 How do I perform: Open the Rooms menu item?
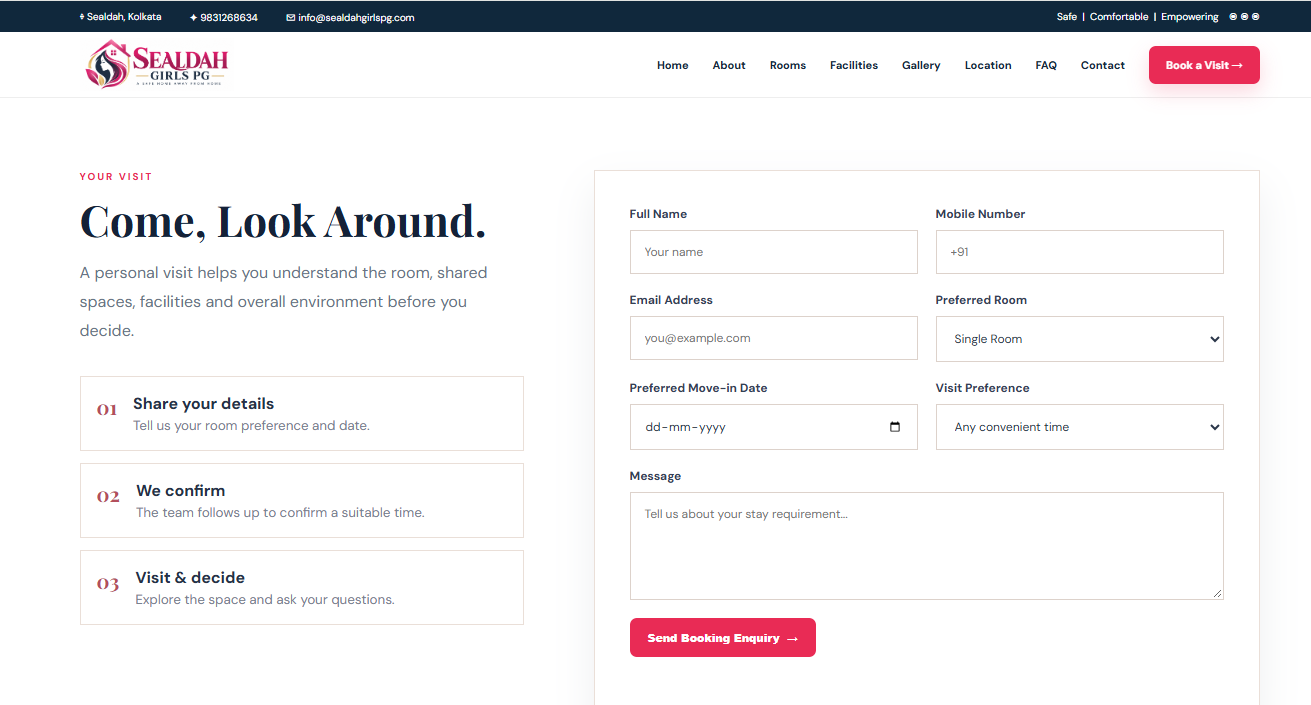tap(788, 65)
